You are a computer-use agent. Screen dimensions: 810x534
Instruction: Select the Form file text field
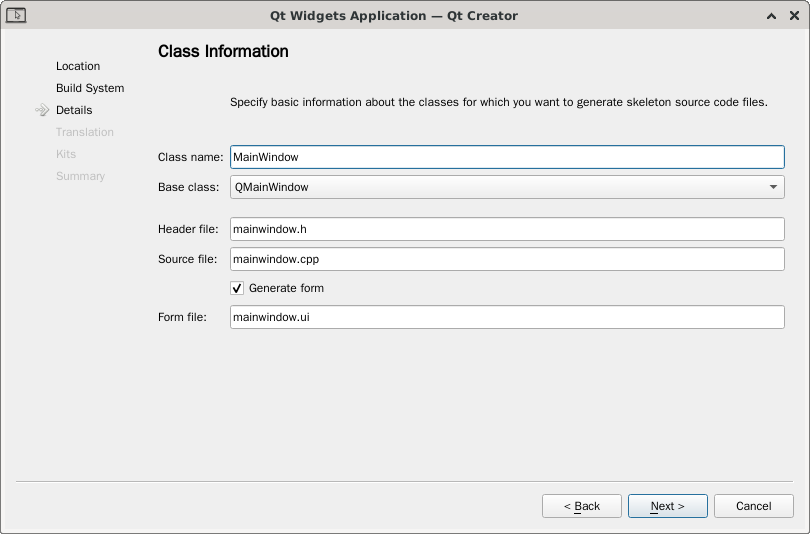click(506, 317)
